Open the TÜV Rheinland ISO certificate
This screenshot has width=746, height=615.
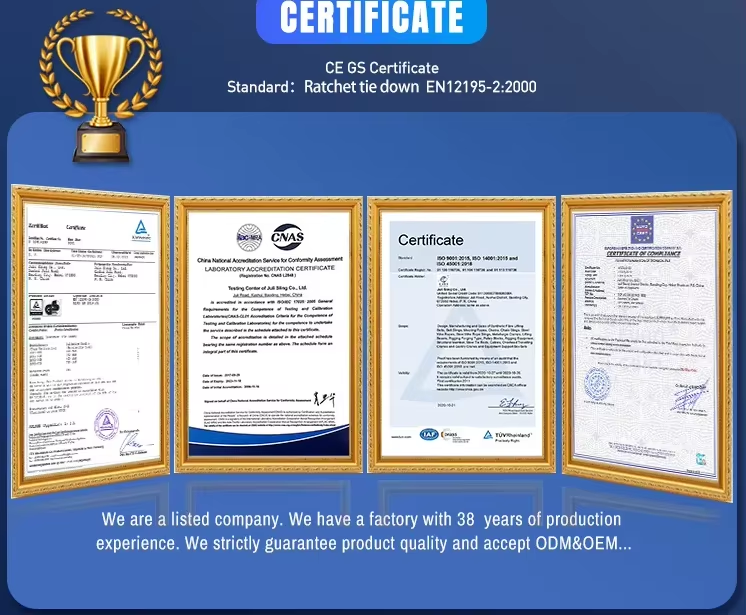coord(461,334)
